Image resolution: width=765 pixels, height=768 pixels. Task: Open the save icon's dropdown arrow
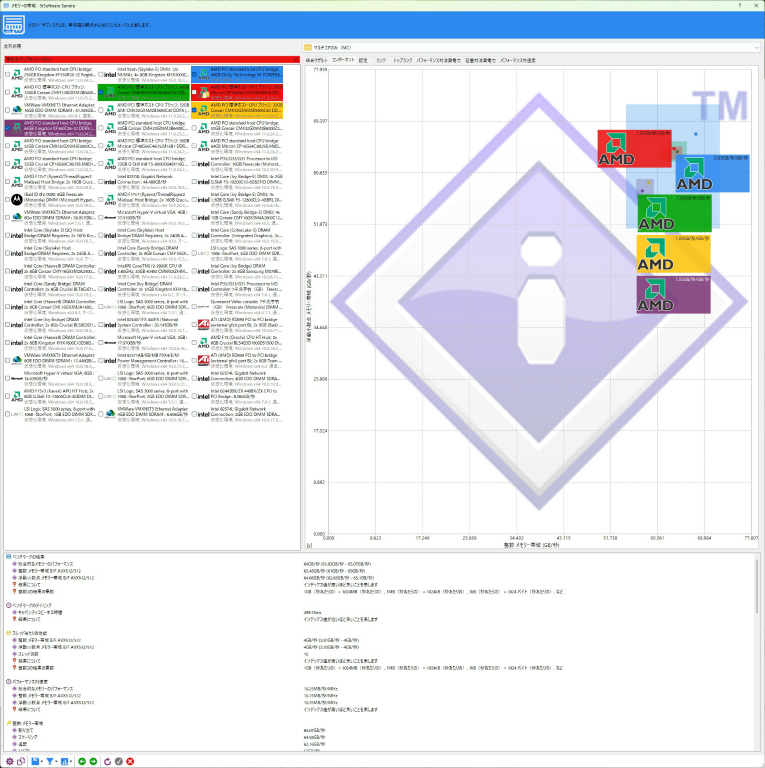click(x=42, y=761)
